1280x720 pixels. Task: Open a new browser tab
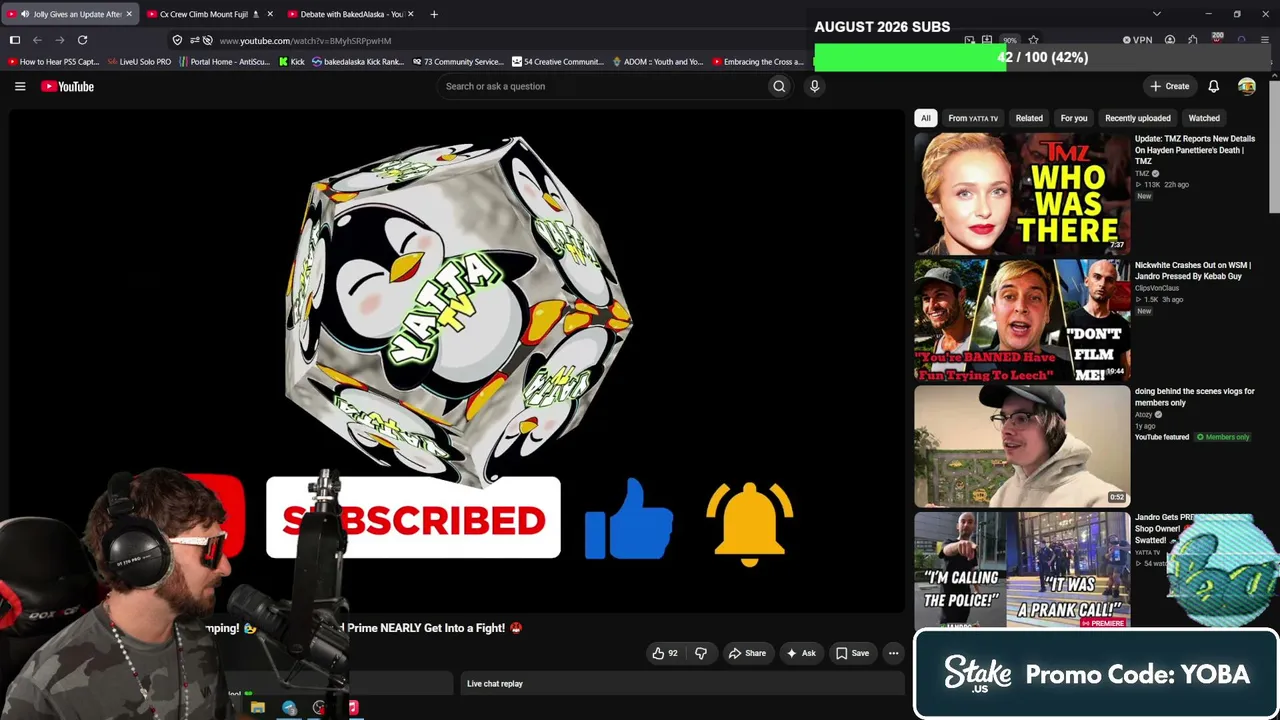(x=434, y=14)
